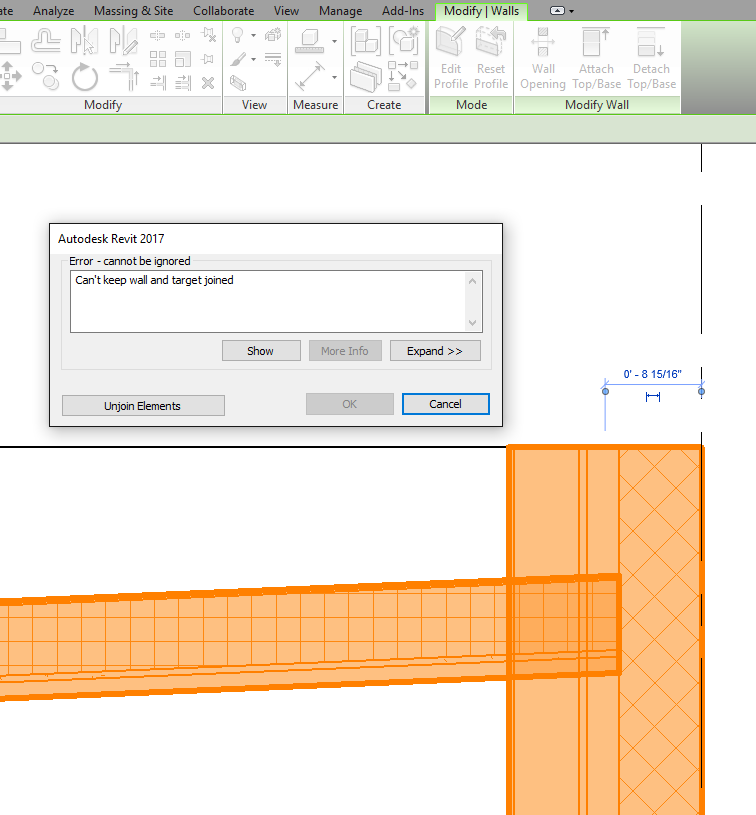Open the Analyze ribbon tab

click(54, 11)
